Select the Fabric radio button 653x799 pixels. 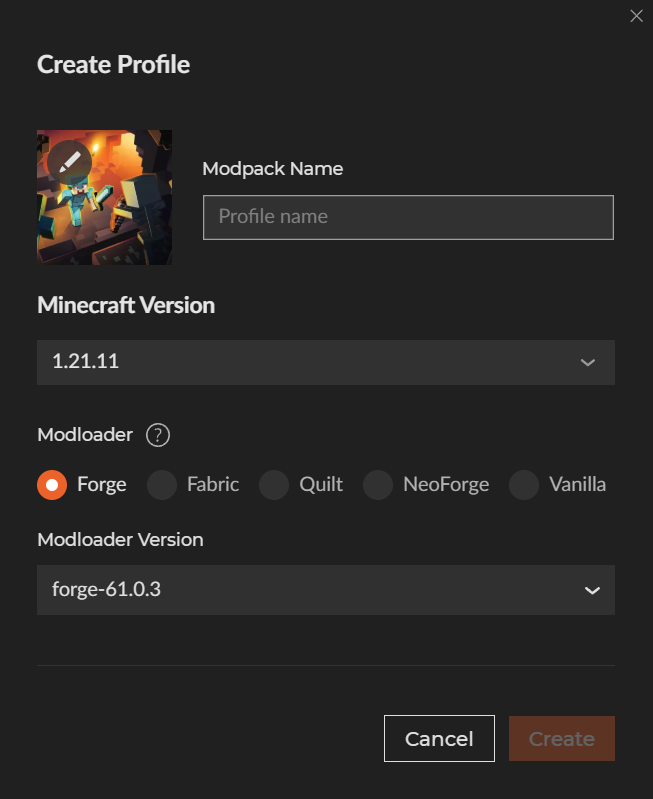click(162, 485)
